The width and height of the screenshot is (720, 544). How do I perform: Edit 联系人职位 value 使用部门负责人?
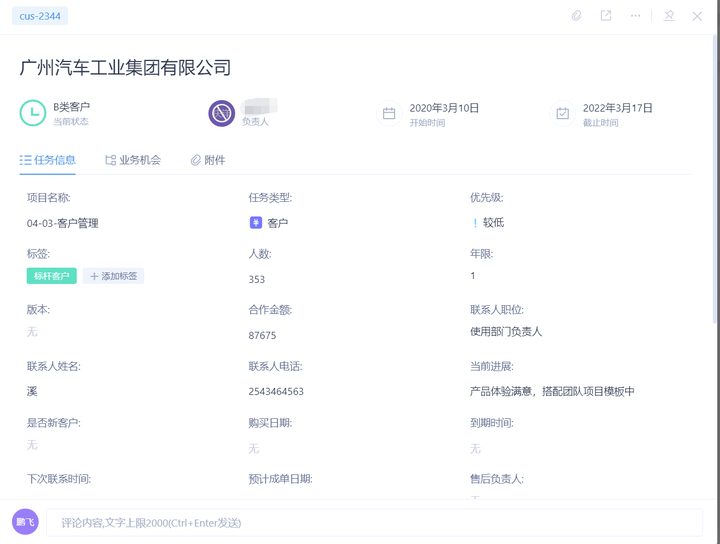point(506,332)
